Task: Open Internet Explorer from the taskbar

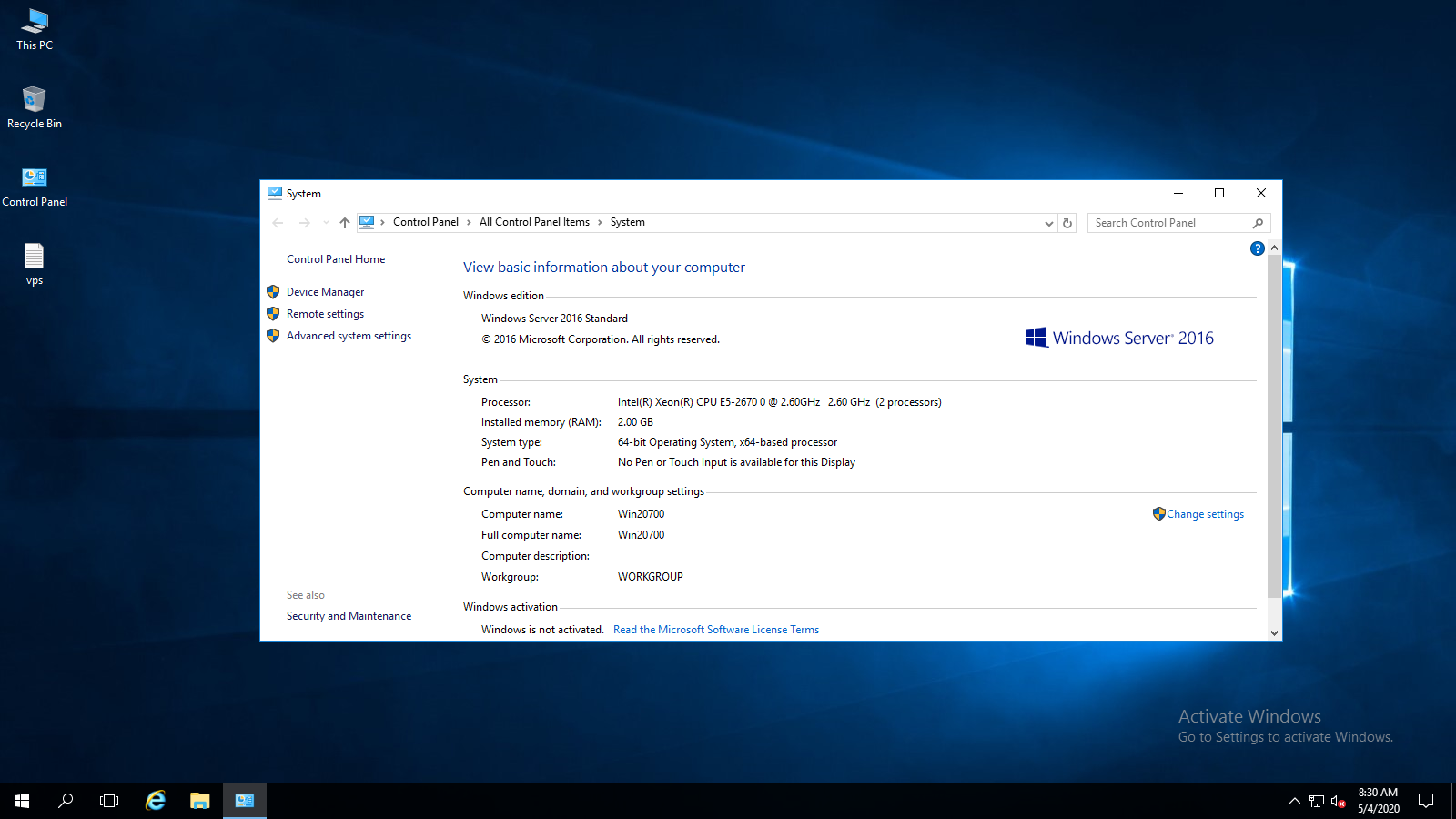Action: pos(156,801)
